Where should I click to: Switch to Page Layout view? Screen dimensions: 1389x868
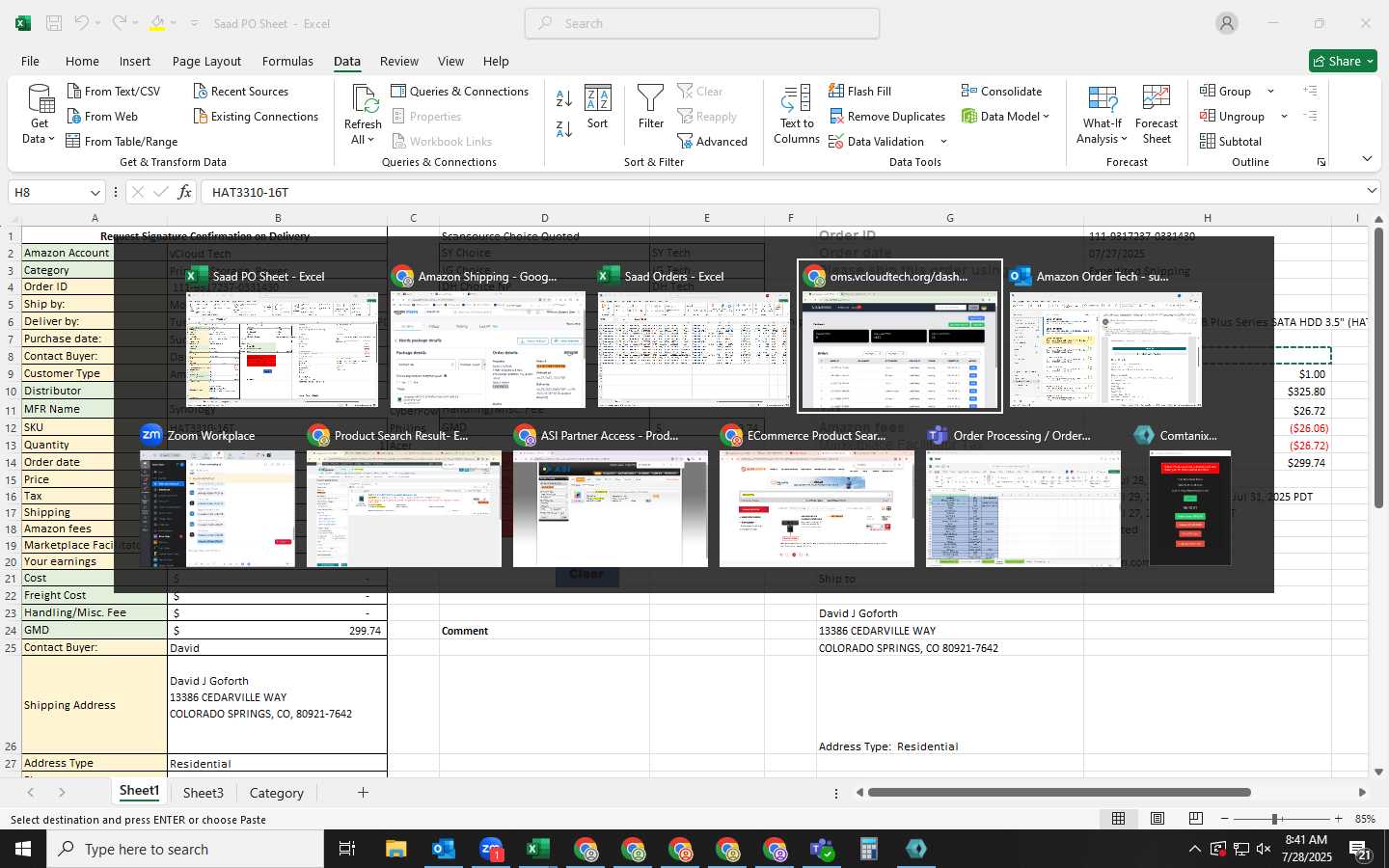tap(1157, 819)
